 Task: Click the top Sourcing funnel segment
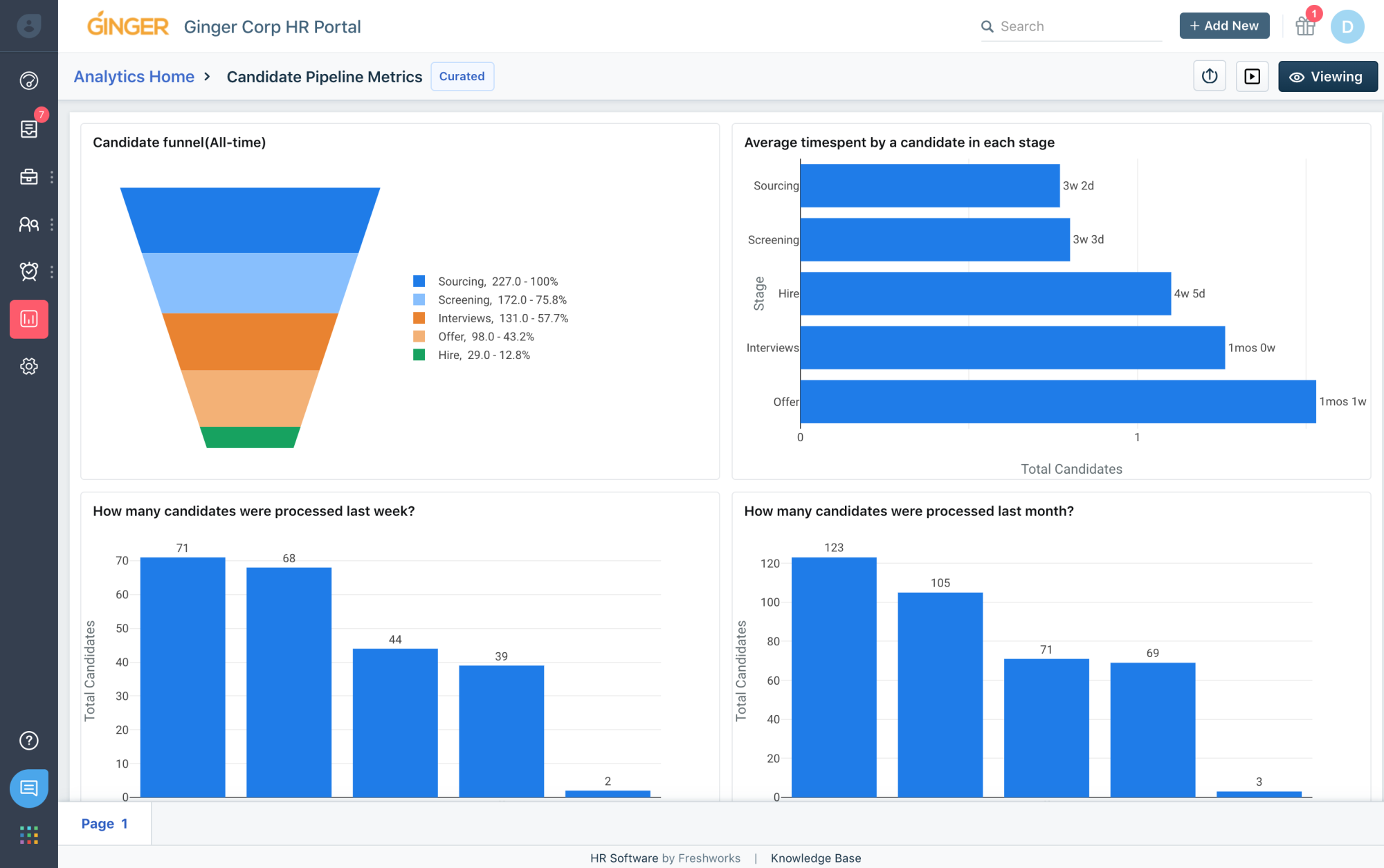(250, 220)
